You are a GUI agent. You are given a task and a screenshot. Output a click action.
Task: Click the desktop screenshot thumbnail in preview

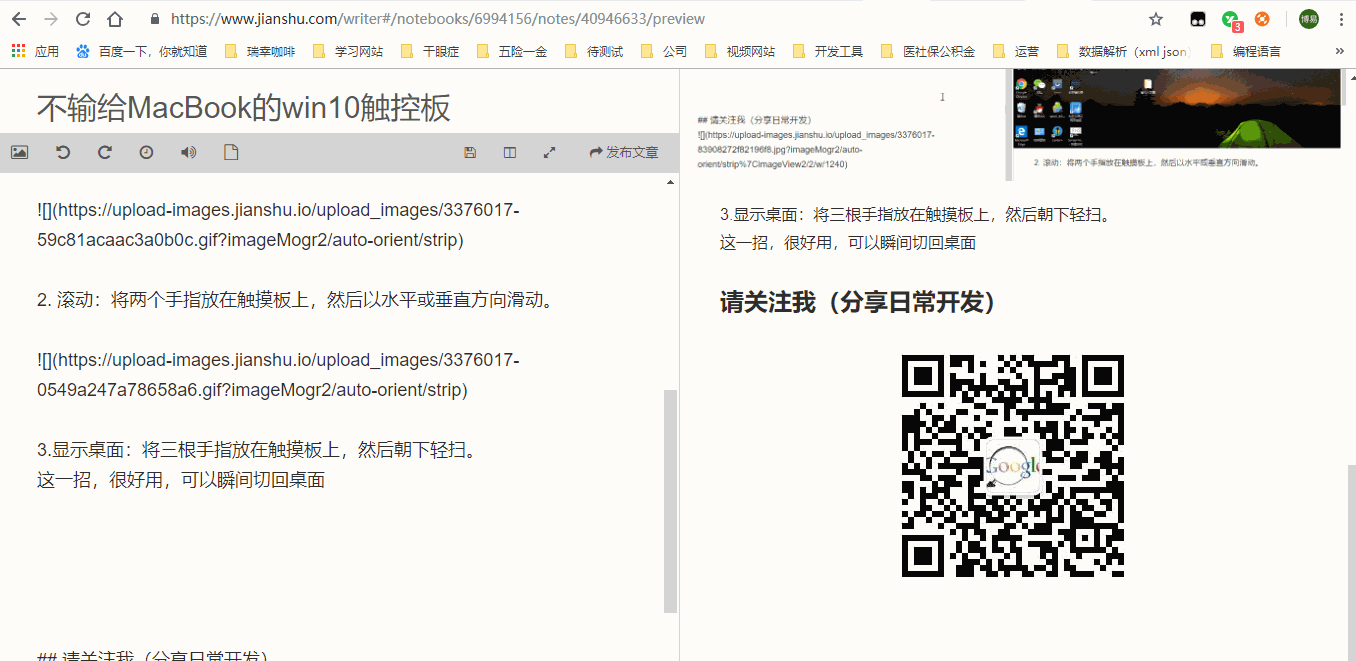coord(1176,110)
